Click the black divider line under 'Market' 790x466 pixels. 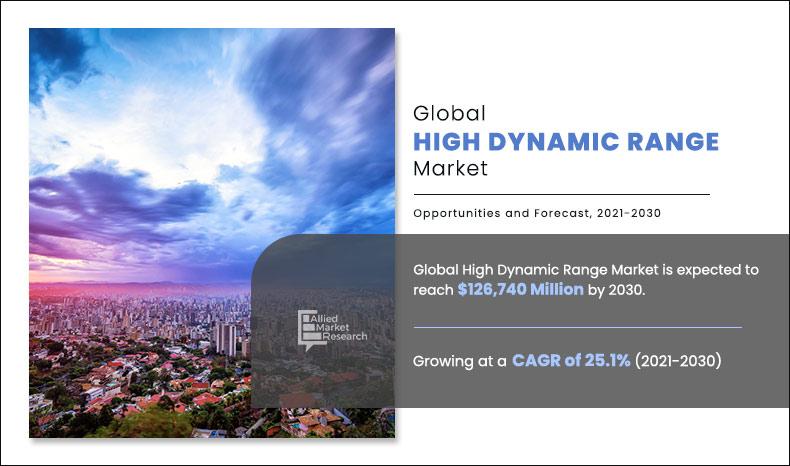pos(561,194)
